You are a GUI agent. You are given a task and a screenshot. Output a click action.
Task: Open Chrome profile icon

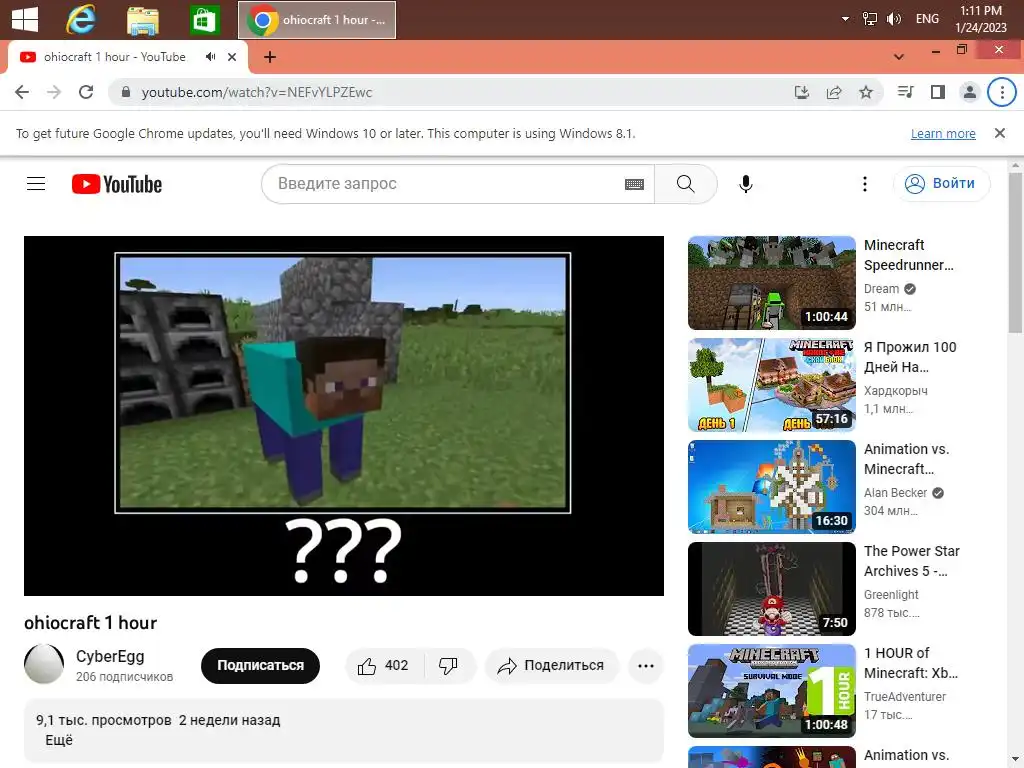(970, 92)
